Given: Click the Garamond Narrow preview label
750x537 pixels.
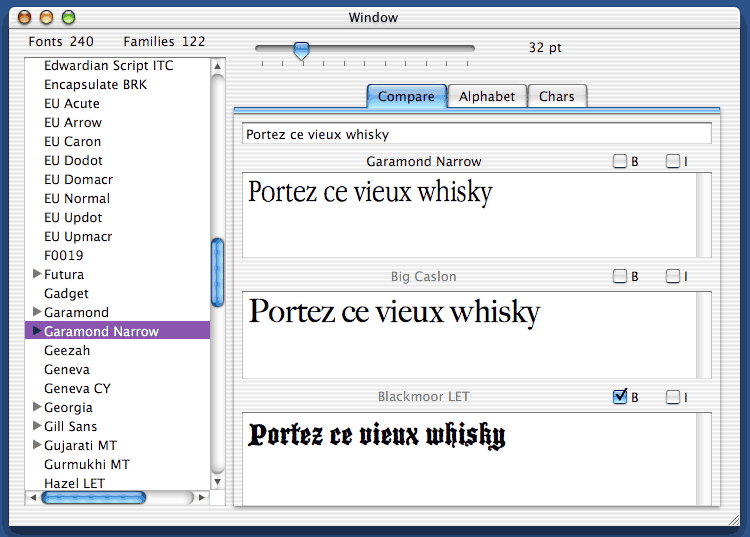Looking at the screenshot, I should pyautogui.click(x=423, y=162).
